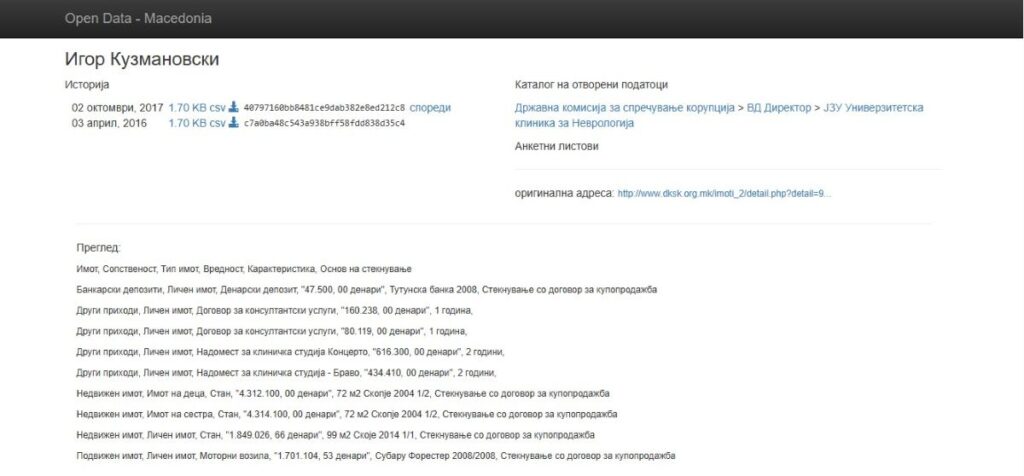This screenshot has width=1024, height=476.
Task: Click the Каталог на отворени податоци heading
Action: point(591,85)
